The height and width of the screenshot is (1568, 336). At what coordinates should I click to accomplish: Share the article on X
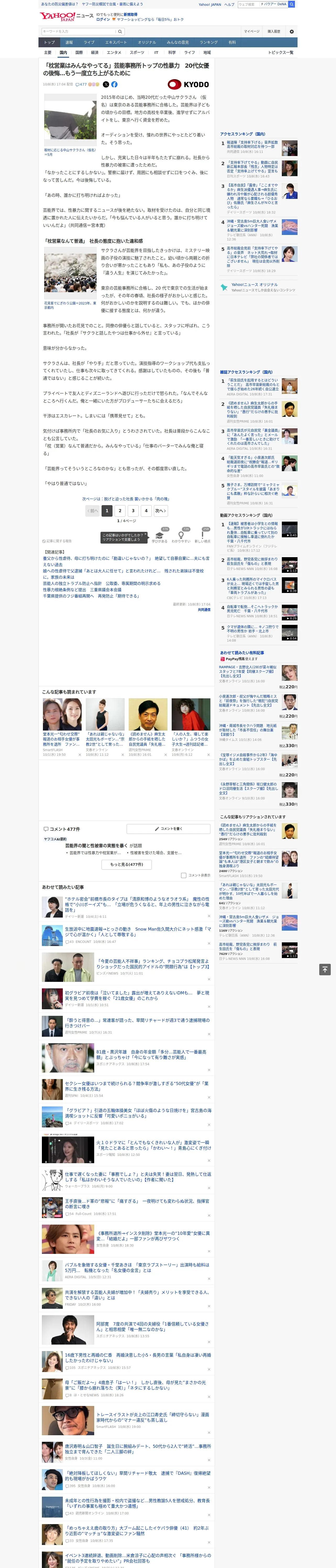tap(106, 85)
